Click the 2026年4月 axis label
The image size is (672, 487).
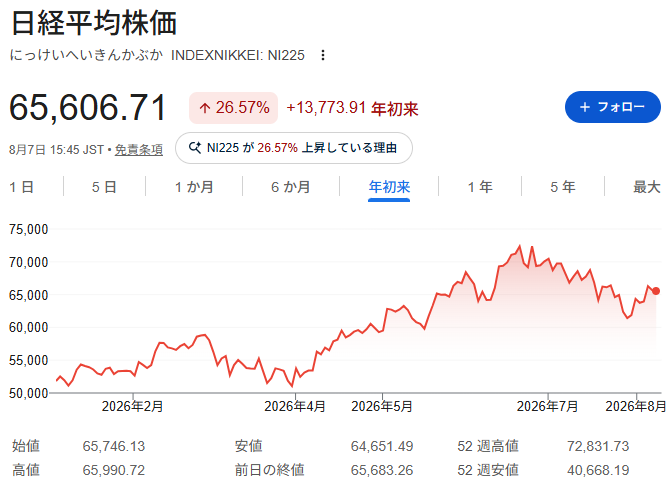[x=295, y=406]
